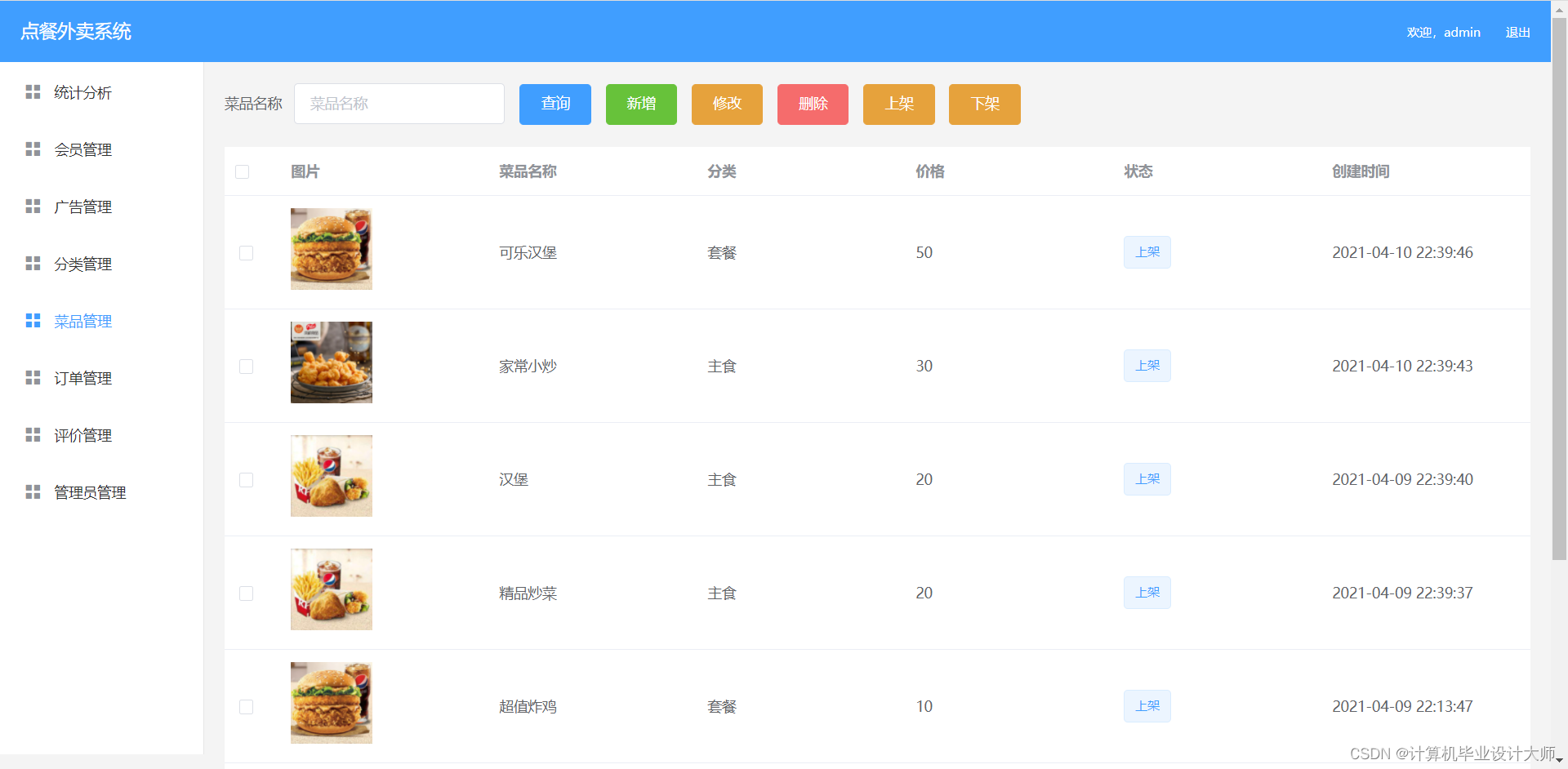The height and width of the screenshot is (769, 1568).
Task: Check the checkbox for 可乐汉堡 row
Action: [246, 253]
